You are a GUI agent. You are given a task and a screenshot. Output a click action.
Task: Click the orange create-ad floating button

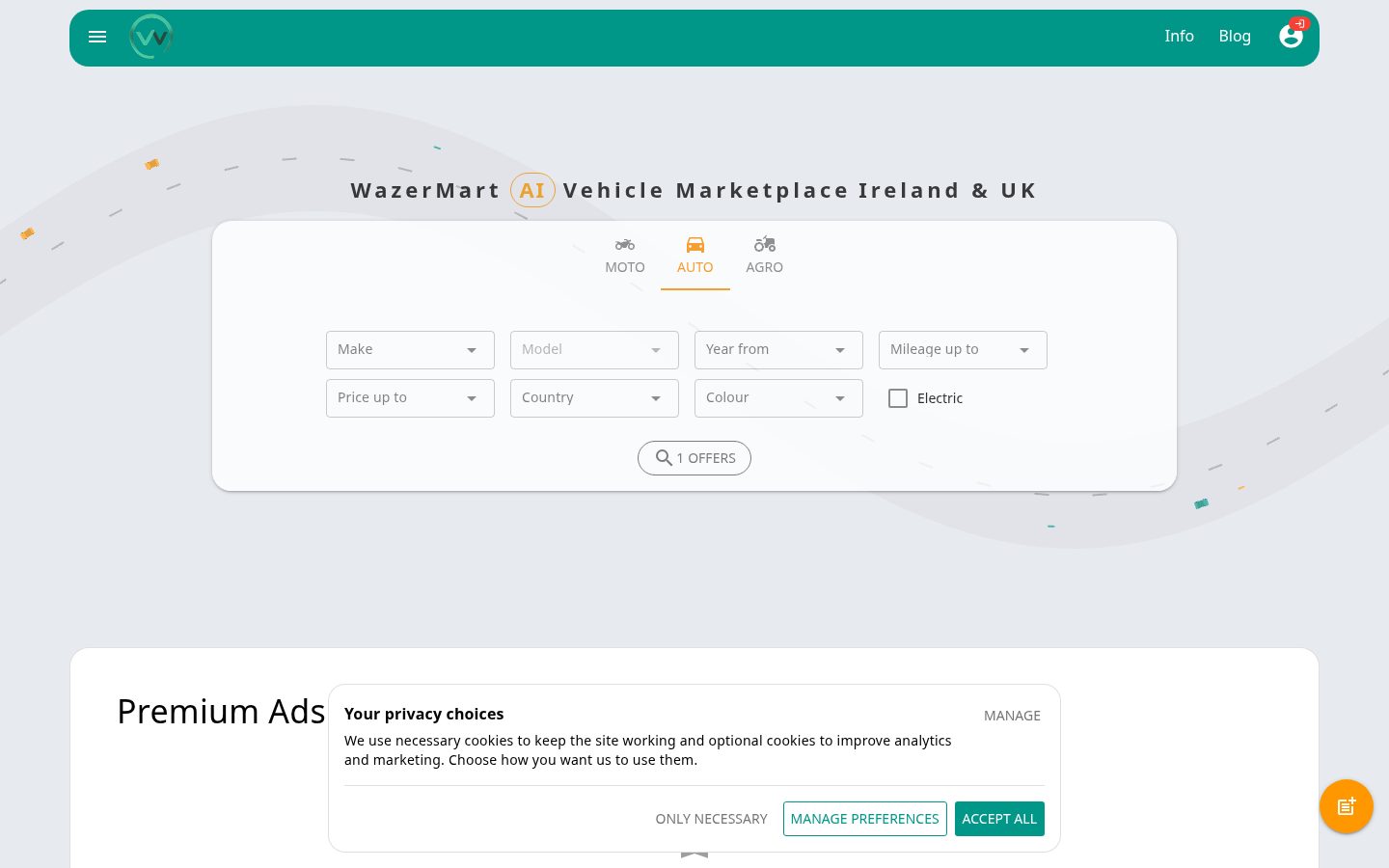click(x=1347, y=806)
